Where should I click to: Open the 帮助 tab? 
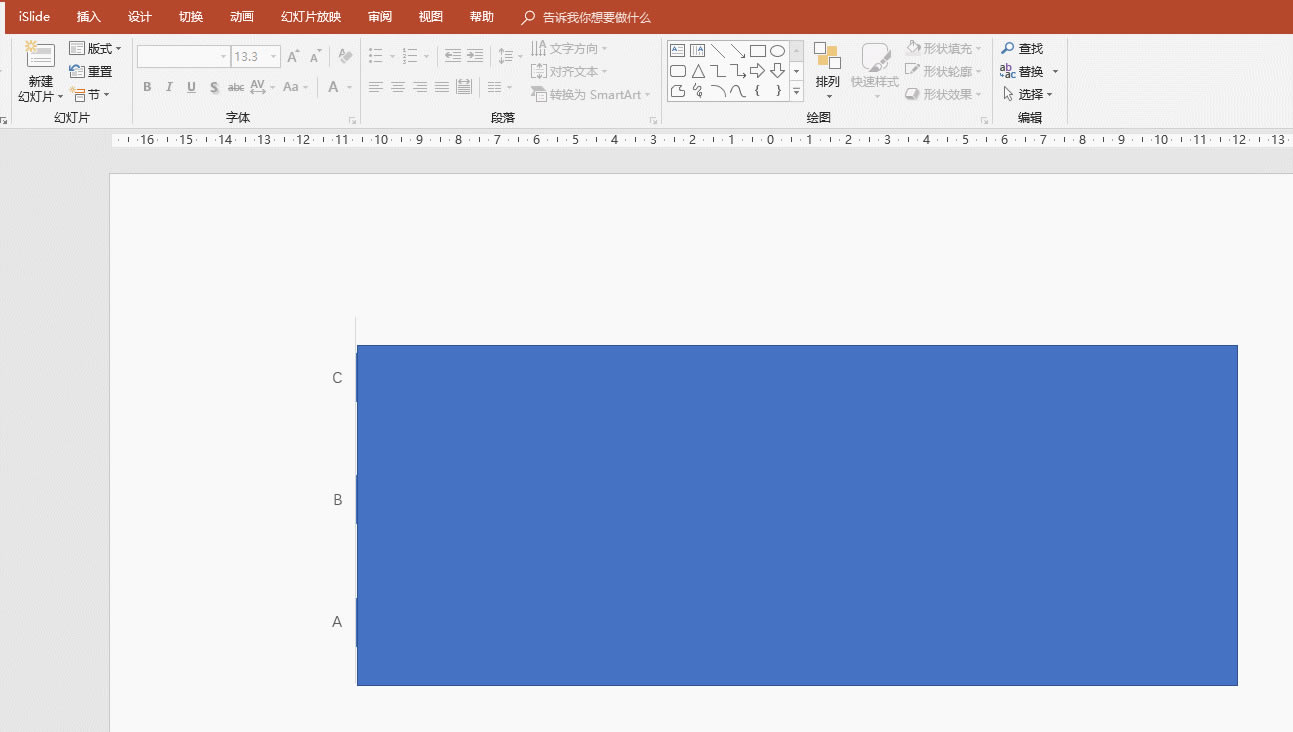point(482,17)
